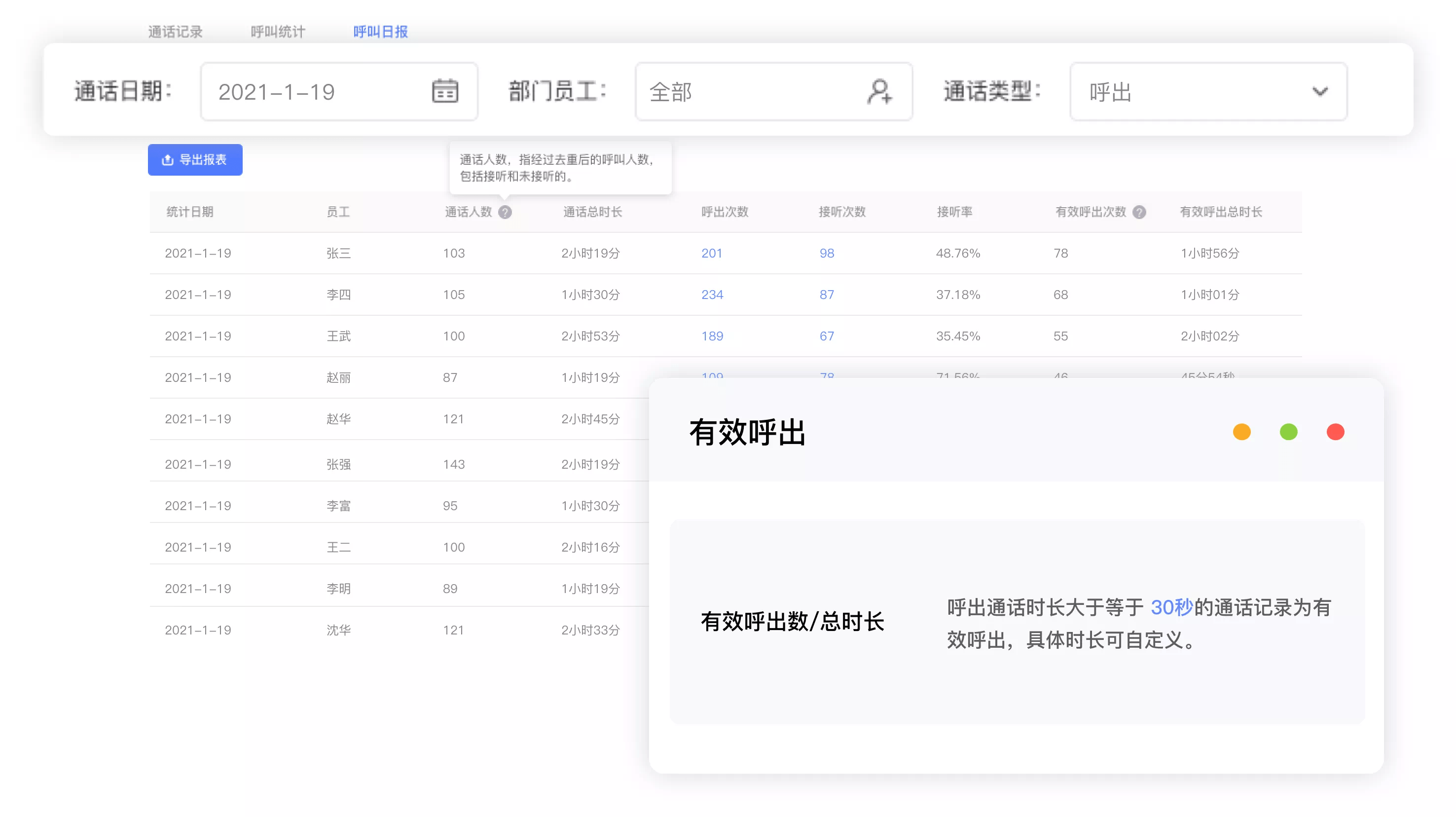Click the add employee person icon

click(x=879, y=92)
